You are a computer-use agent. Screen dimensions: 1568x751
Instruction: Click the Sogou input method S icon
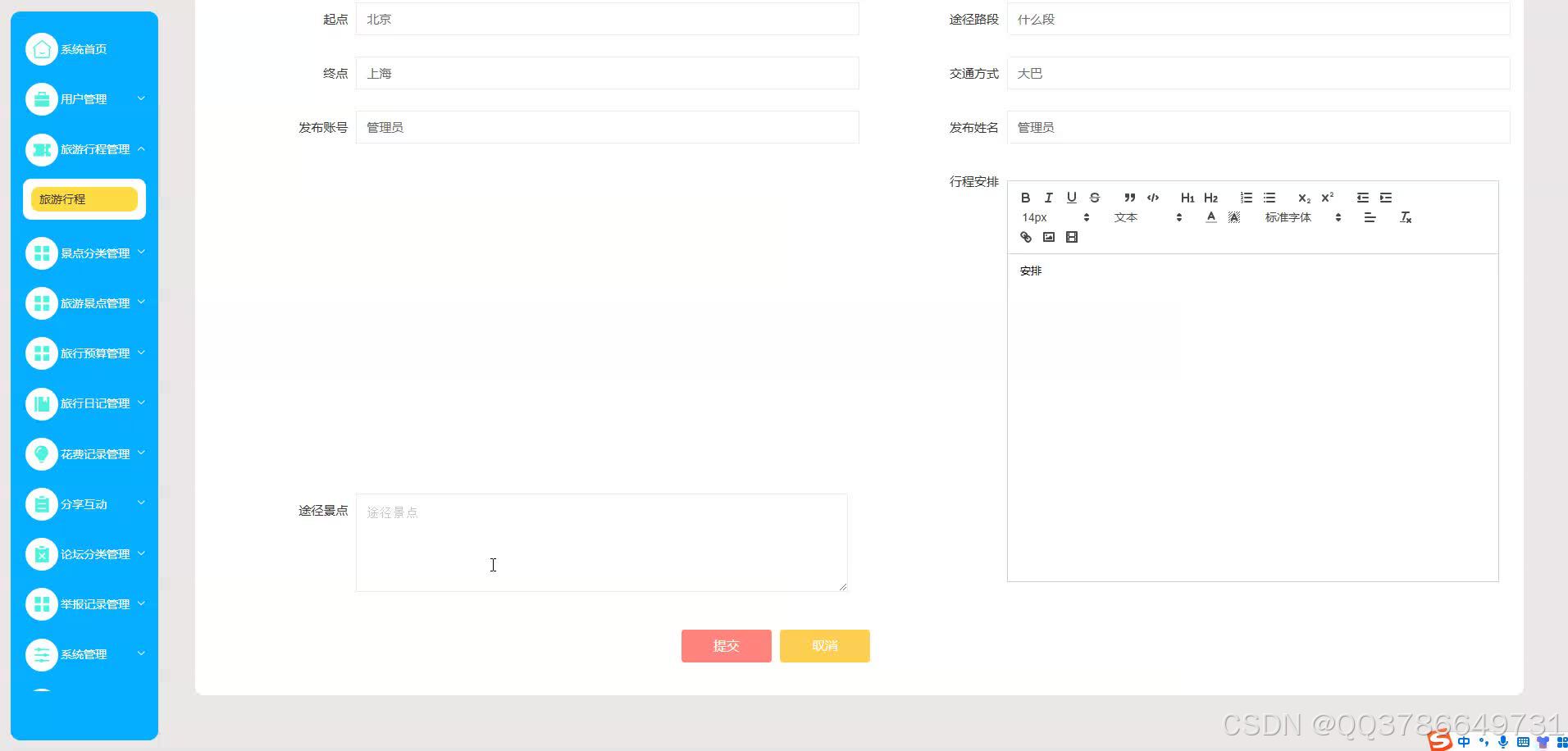tap(1440, 740)
